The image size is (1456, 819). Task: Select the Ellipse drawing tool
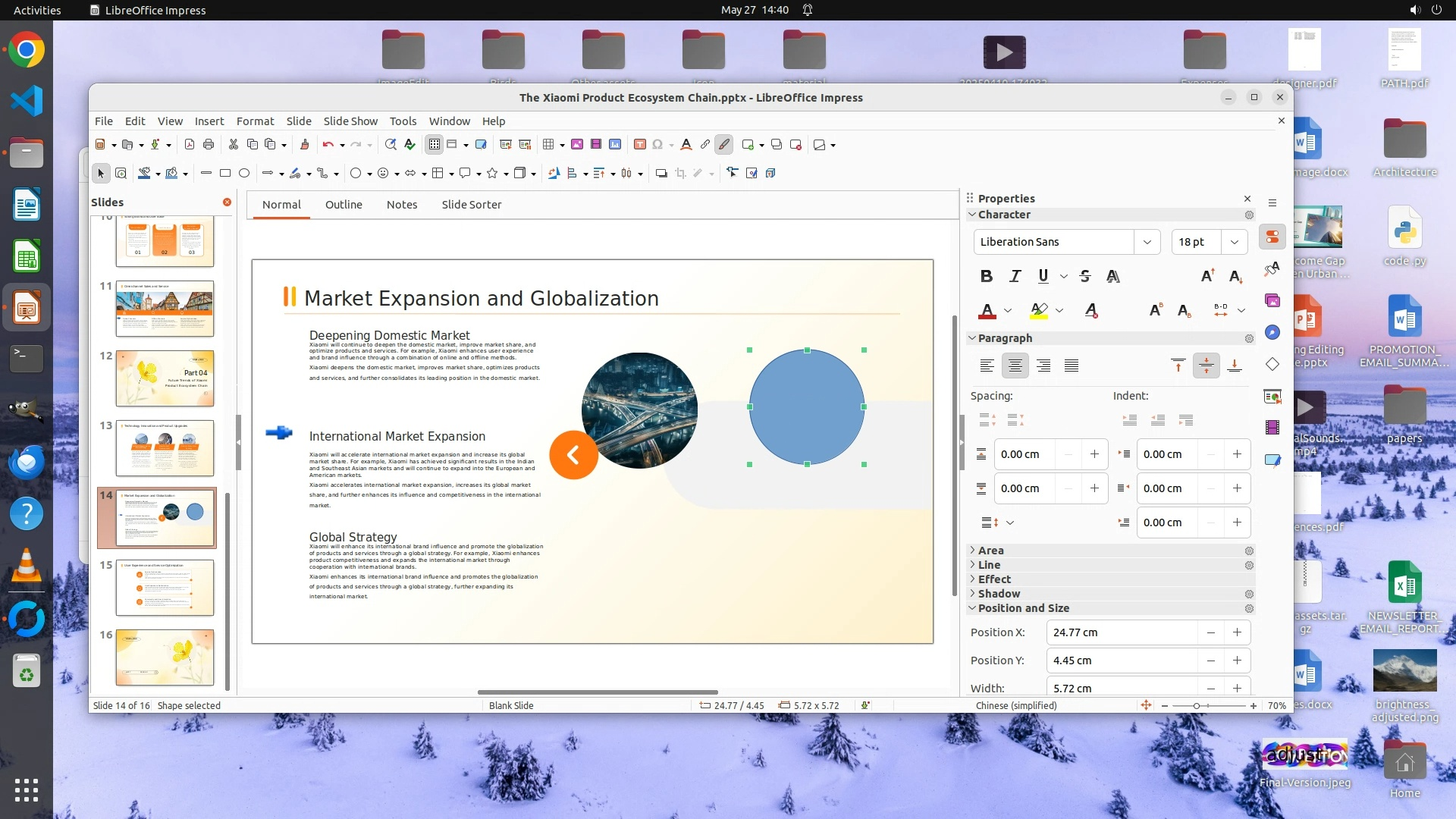tap(244, 174)
